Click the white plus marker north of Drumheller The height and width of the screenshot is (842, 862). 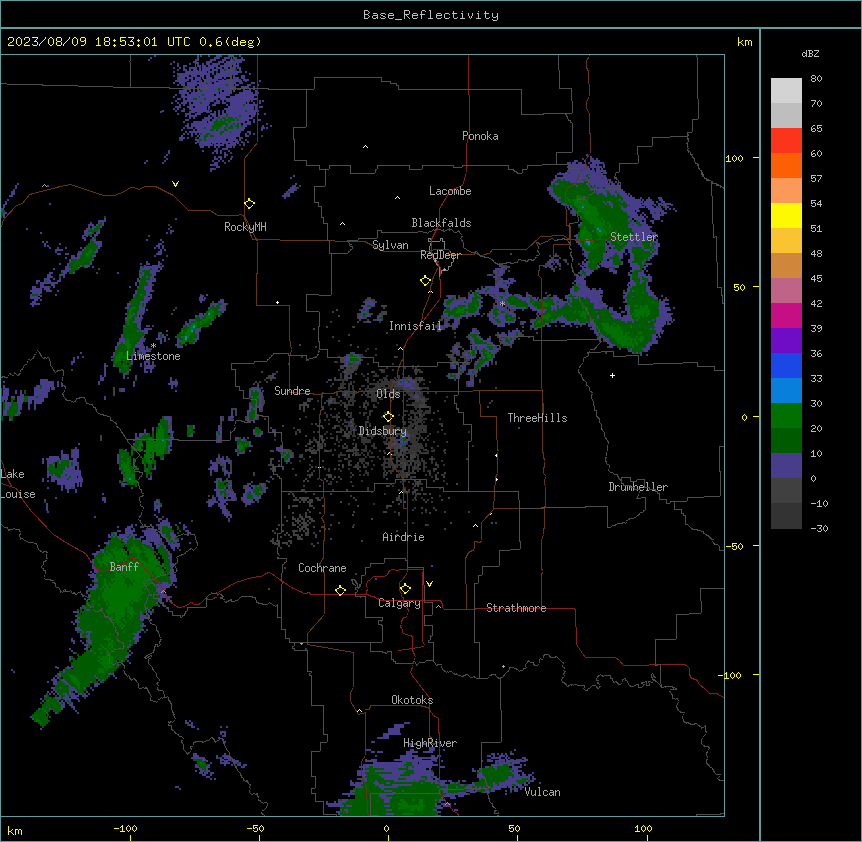click(x=612, y=375)
